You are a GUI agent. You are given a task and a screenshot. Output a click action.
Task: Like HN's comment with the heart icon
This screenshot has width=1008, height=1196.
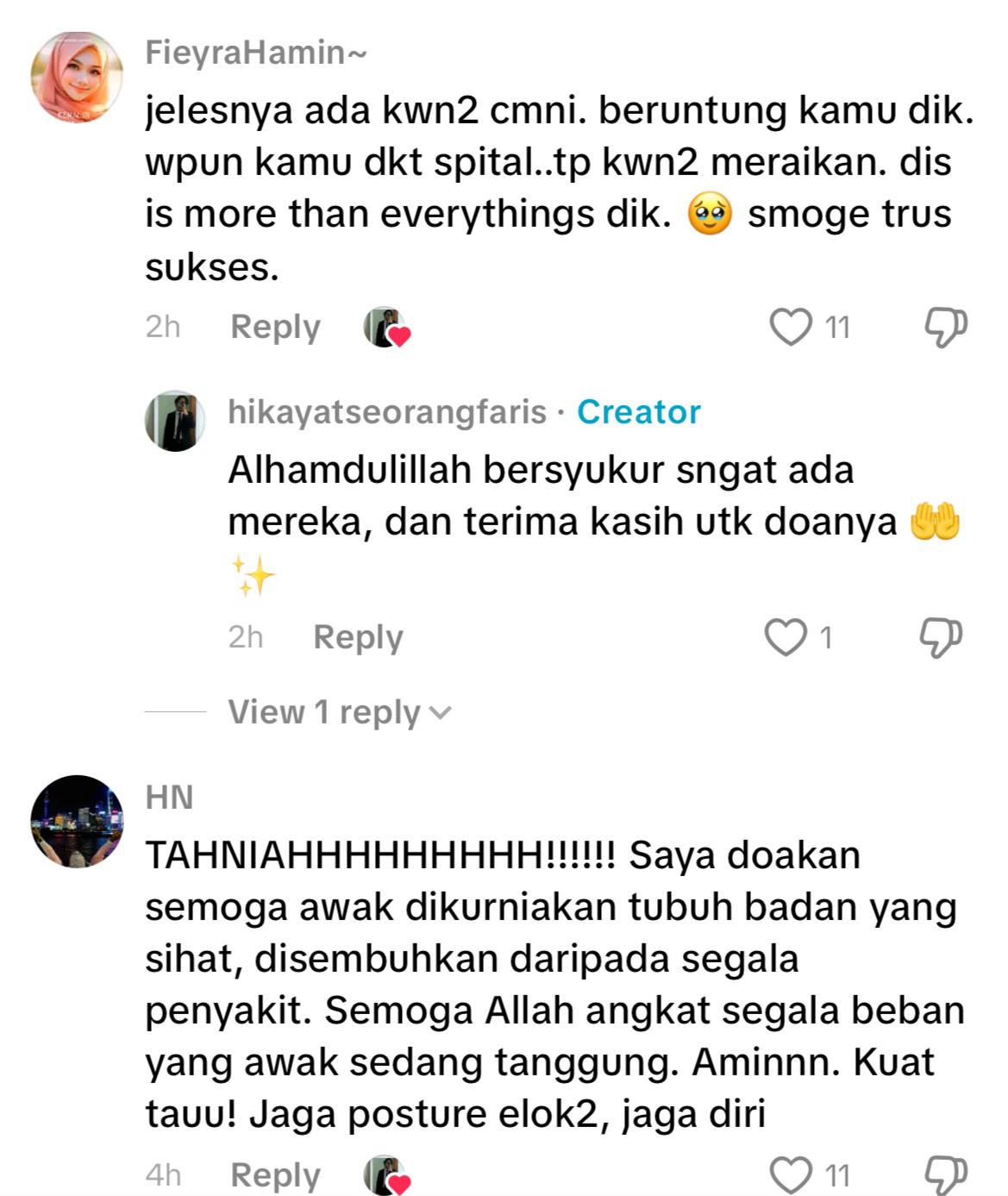tap(791, 1174)
